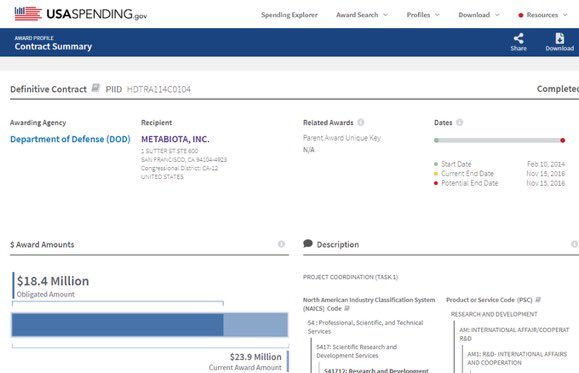This screenshot has width=579, height=373.
Task: Click the red Potential End Date marker
Action: [562, 140]
